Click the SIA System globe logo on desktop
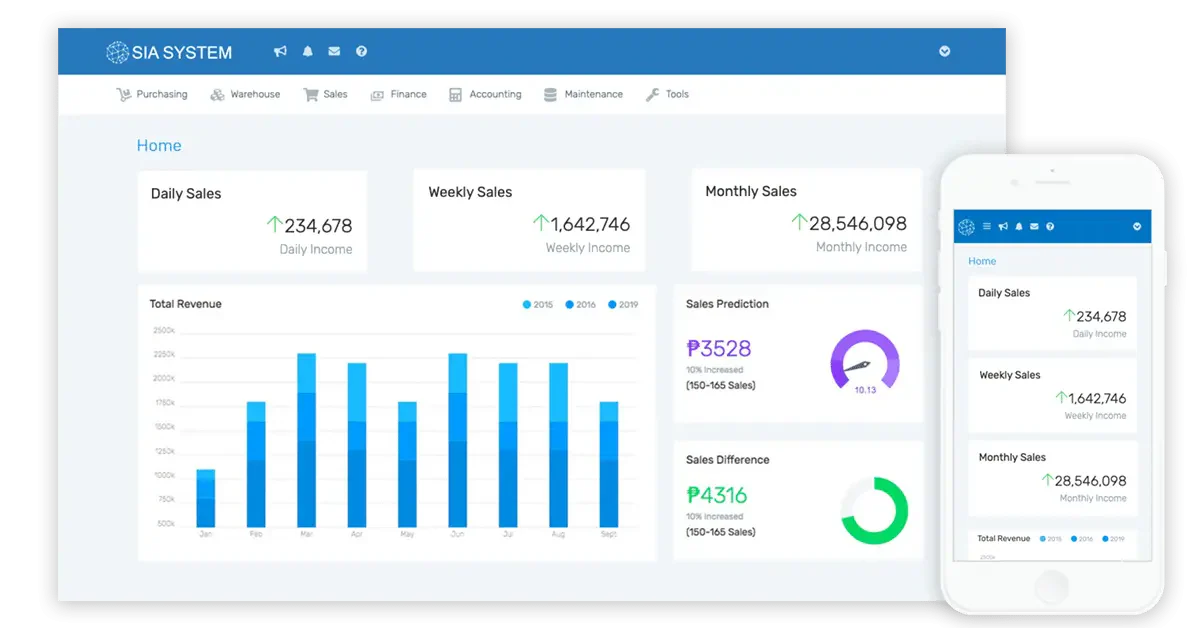 (x=117, y=52)
